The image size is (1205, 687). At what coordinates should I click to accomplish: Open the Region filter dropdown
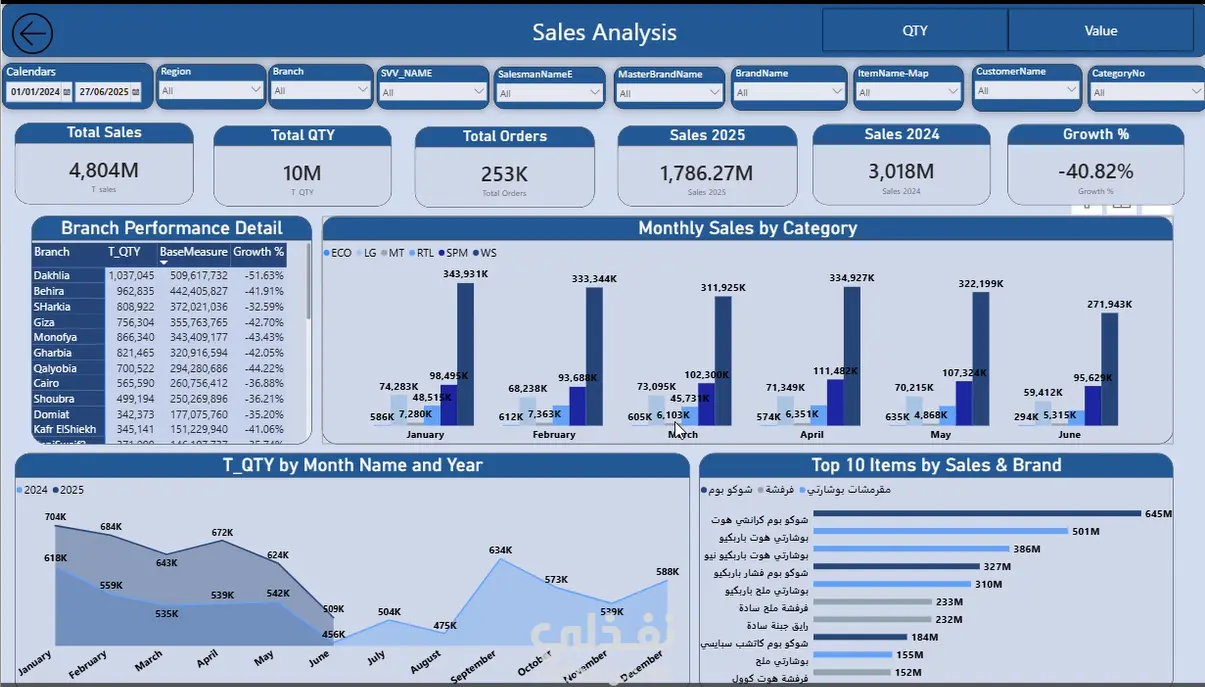tap(211, 90)
